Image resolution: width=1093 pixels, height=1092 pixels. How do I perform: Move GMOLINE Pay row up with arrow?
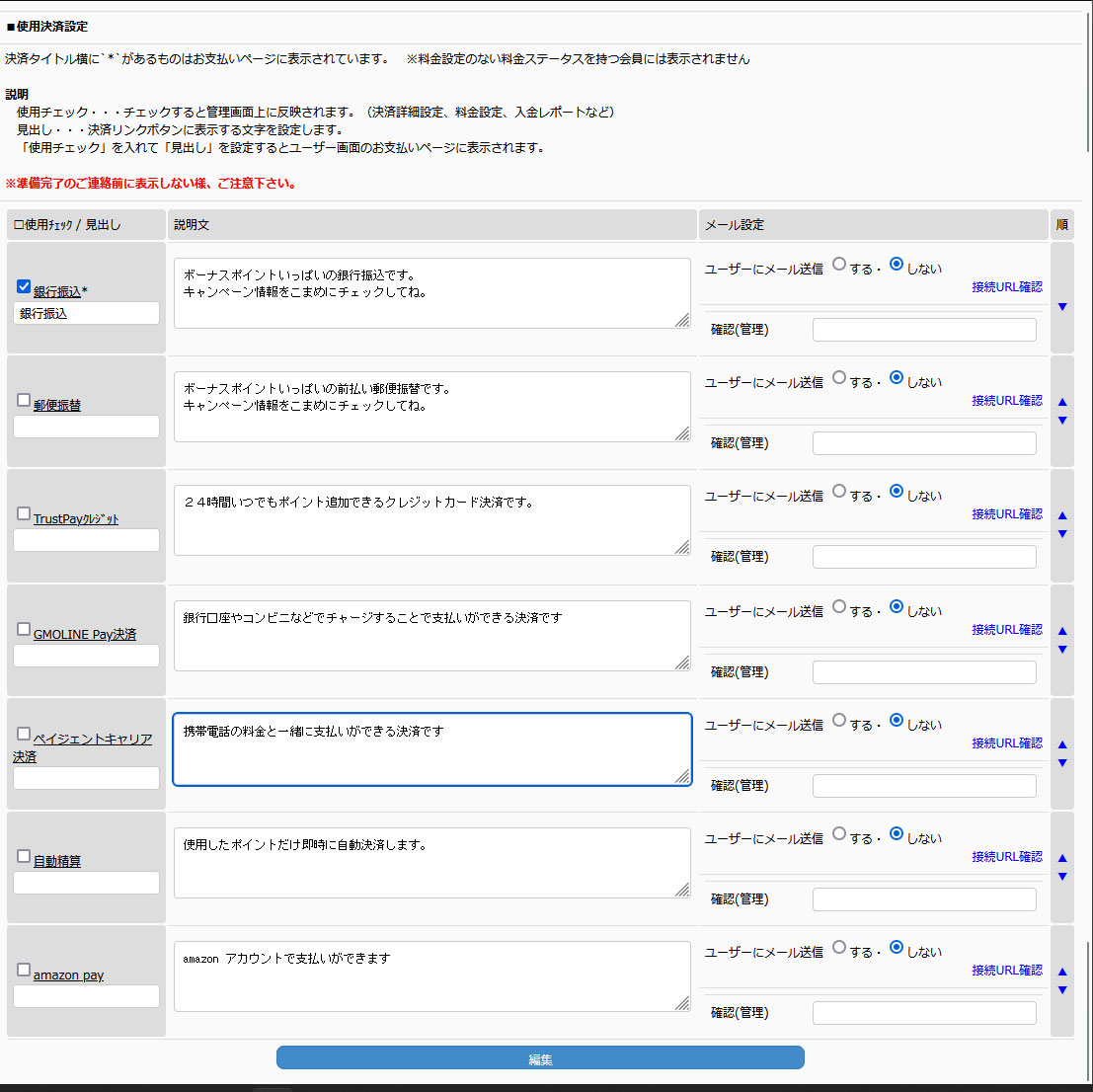click(x=1062, y=631)
